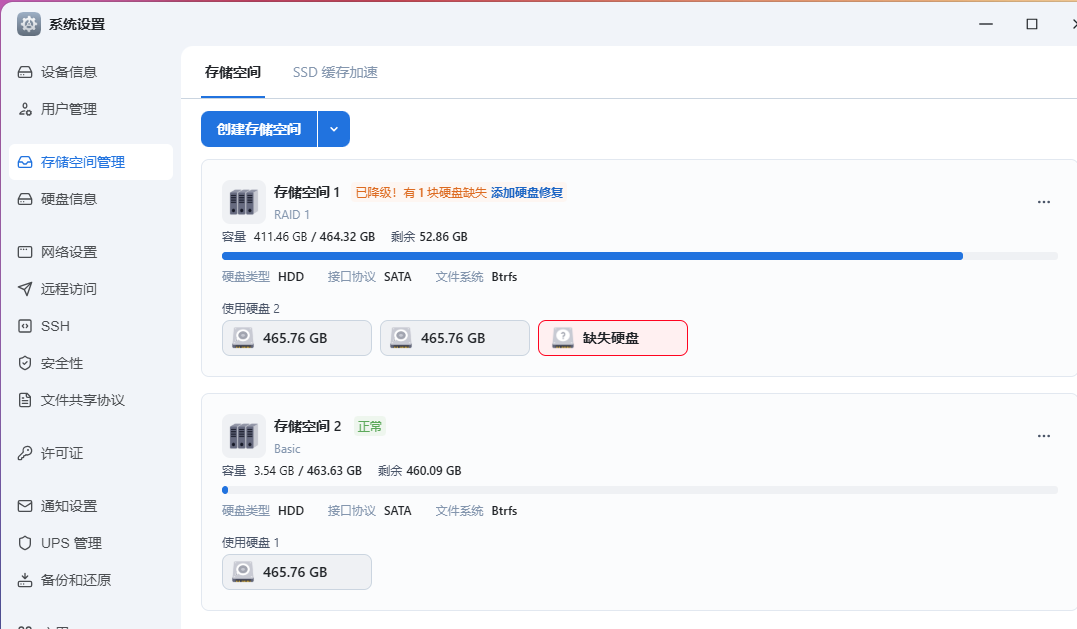Open UPS 管理 in the sidebar
Screen dimensions: 1077x629
(91, 543)
